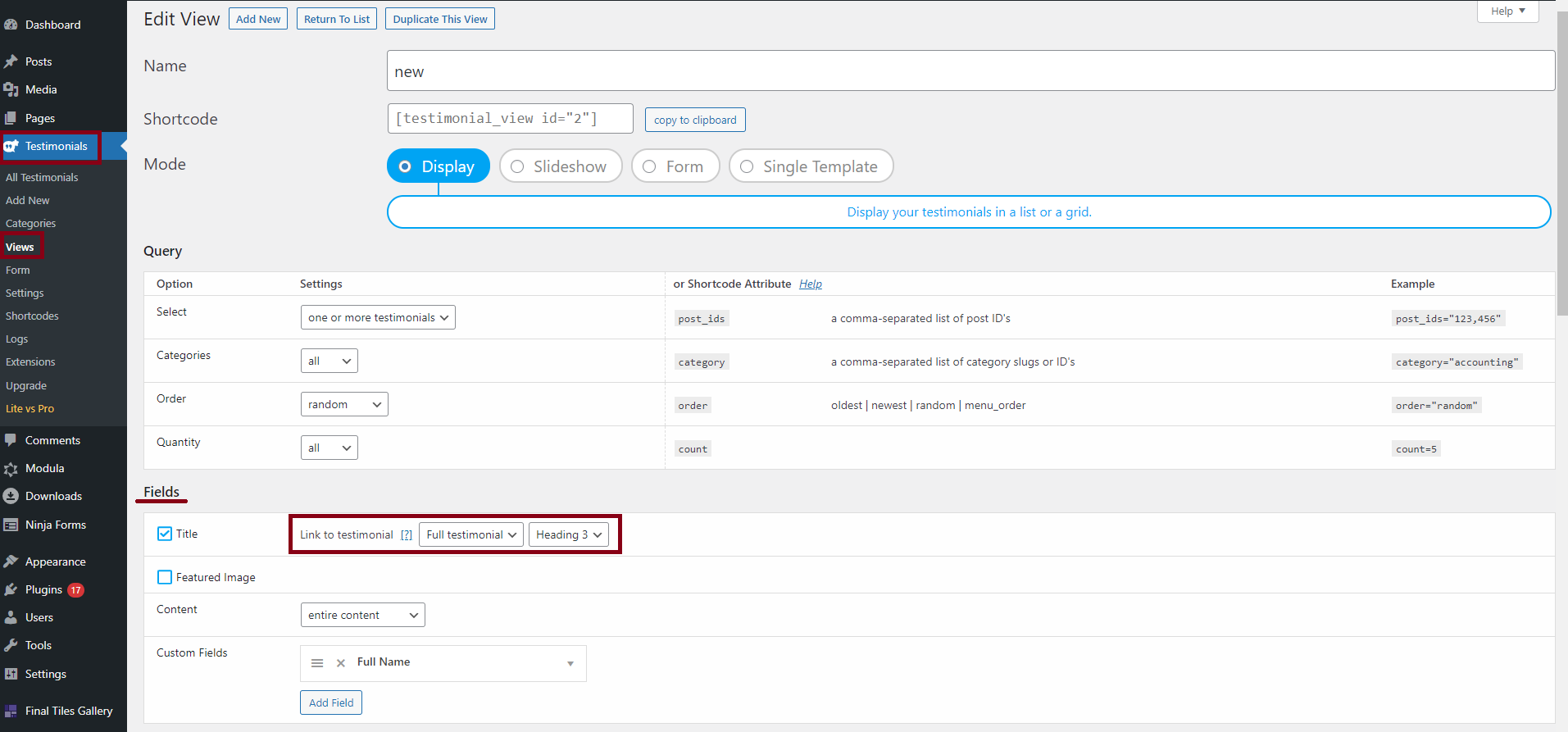Click the Dashboard gauge icon
This screenshot has height=732, width=1568.
pyautogui.click(x=11, y=25)
